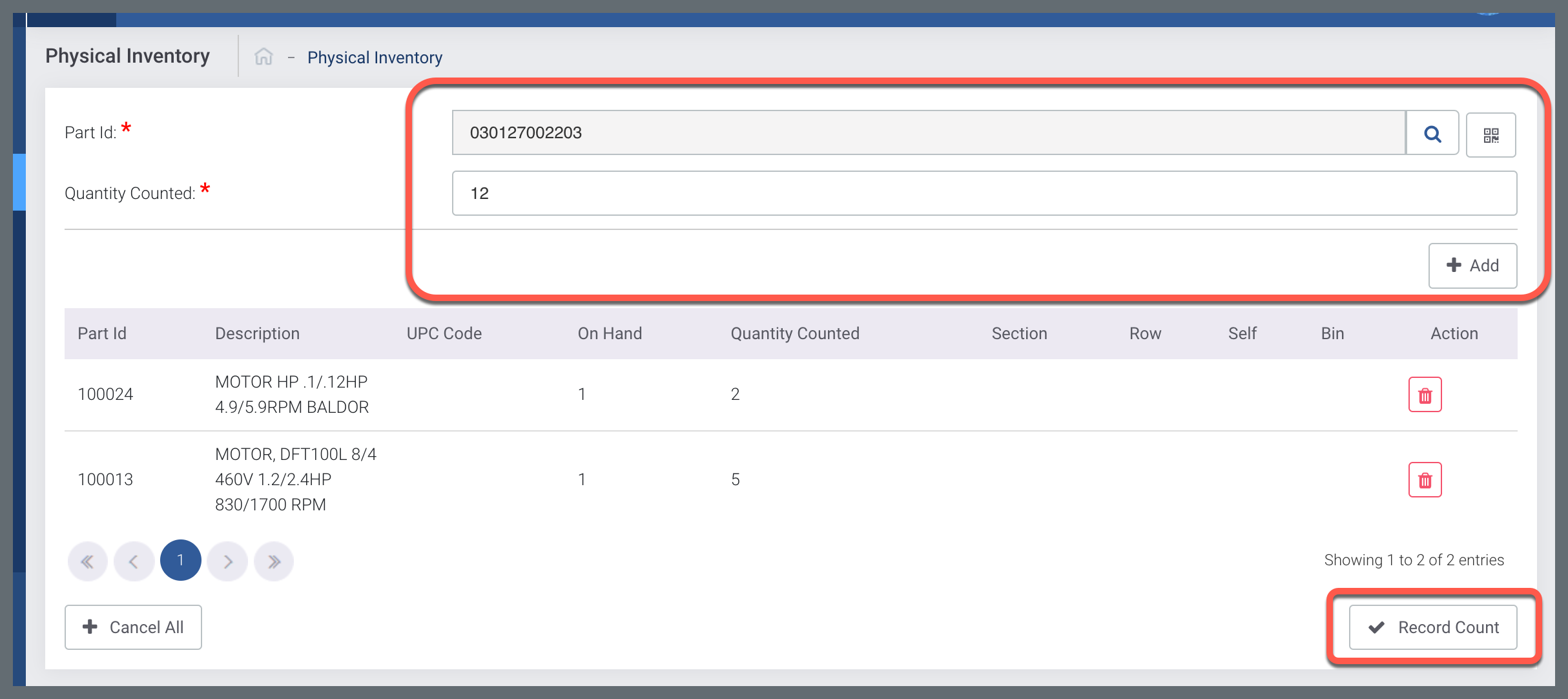Viewport: 1568px width, 699px height.
Task: Sort by Quantity Counted column header
Action: (794, 333)
